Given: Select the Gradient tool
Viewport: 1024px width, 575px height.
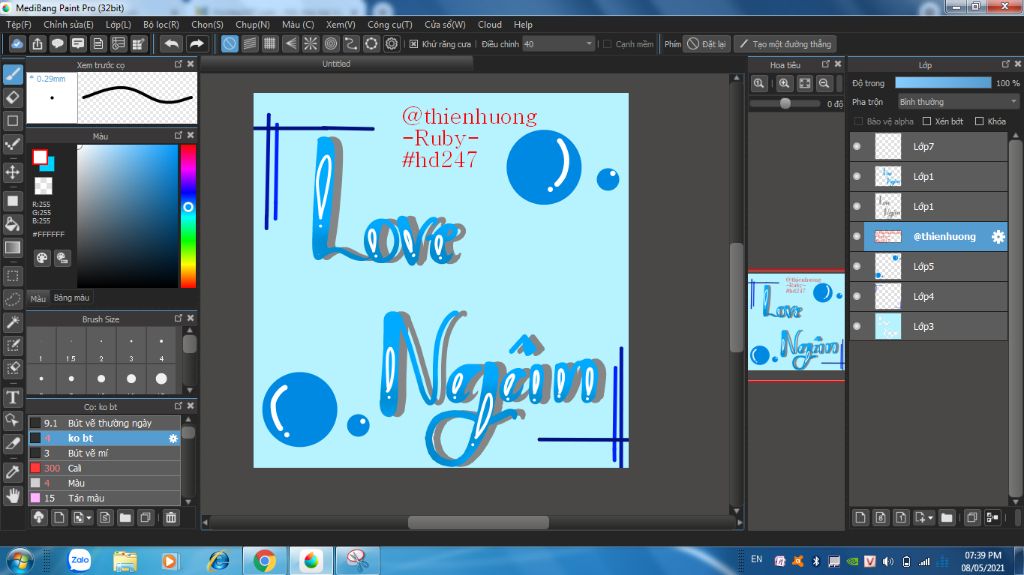Looking at the screenshot, I should coord(13,248).
